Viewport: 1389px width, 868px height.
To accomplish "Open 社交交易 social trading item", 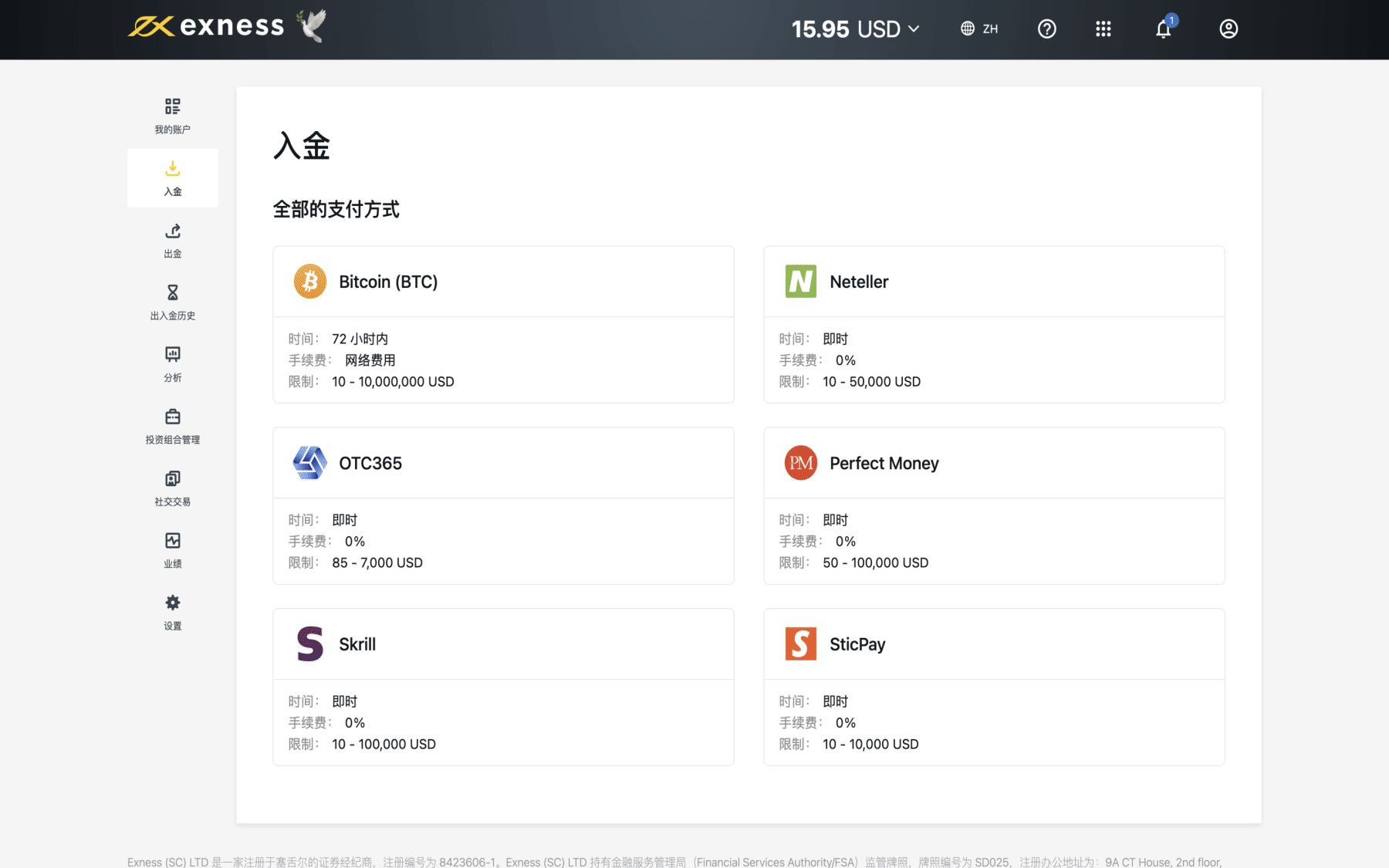I will pos(172,488).
